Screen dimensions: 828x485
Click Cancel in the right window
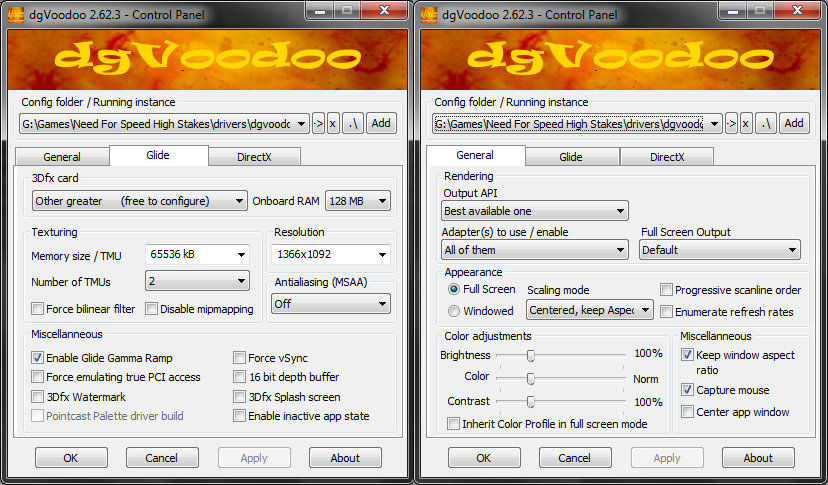click(575, 458)
